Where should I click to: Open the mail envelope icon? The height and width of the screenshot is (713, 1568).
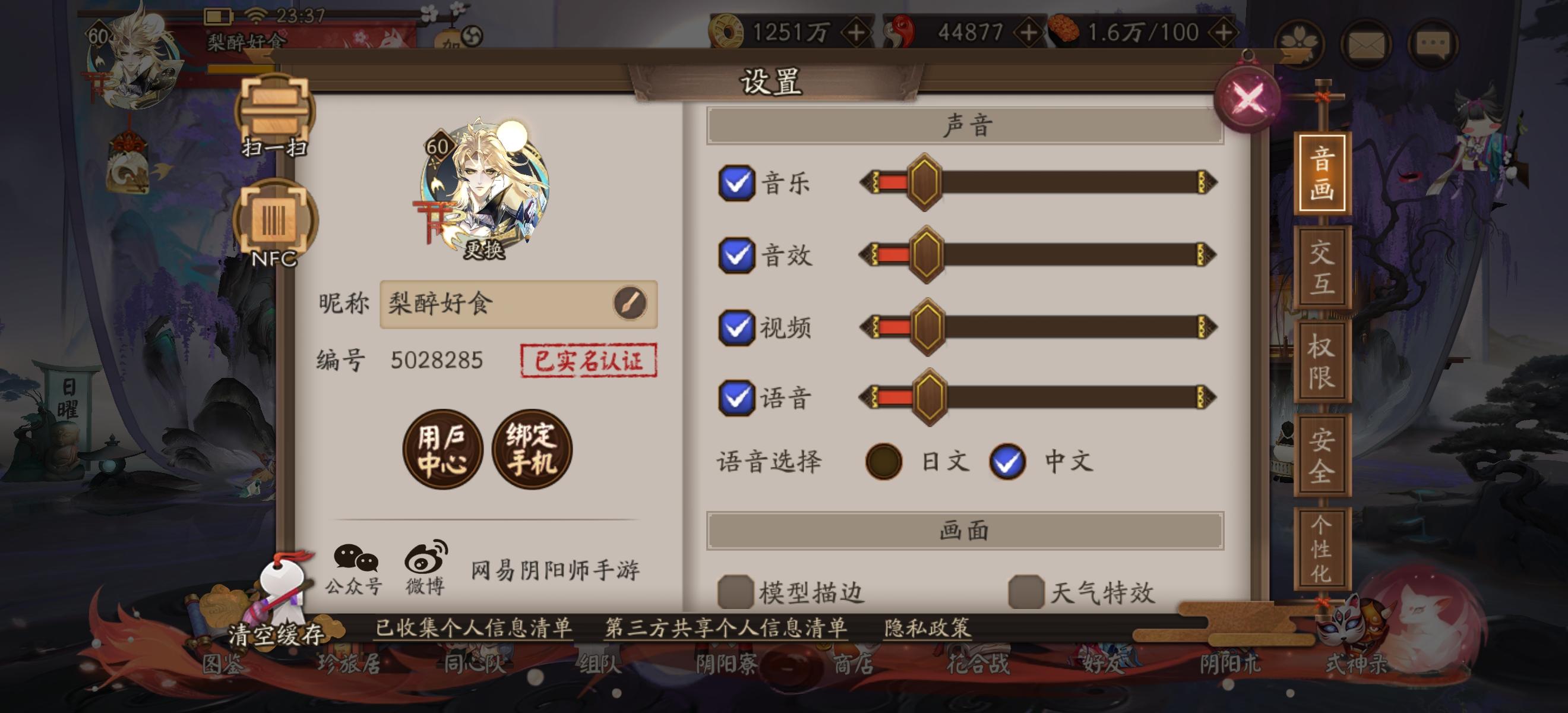point(1365,44)
